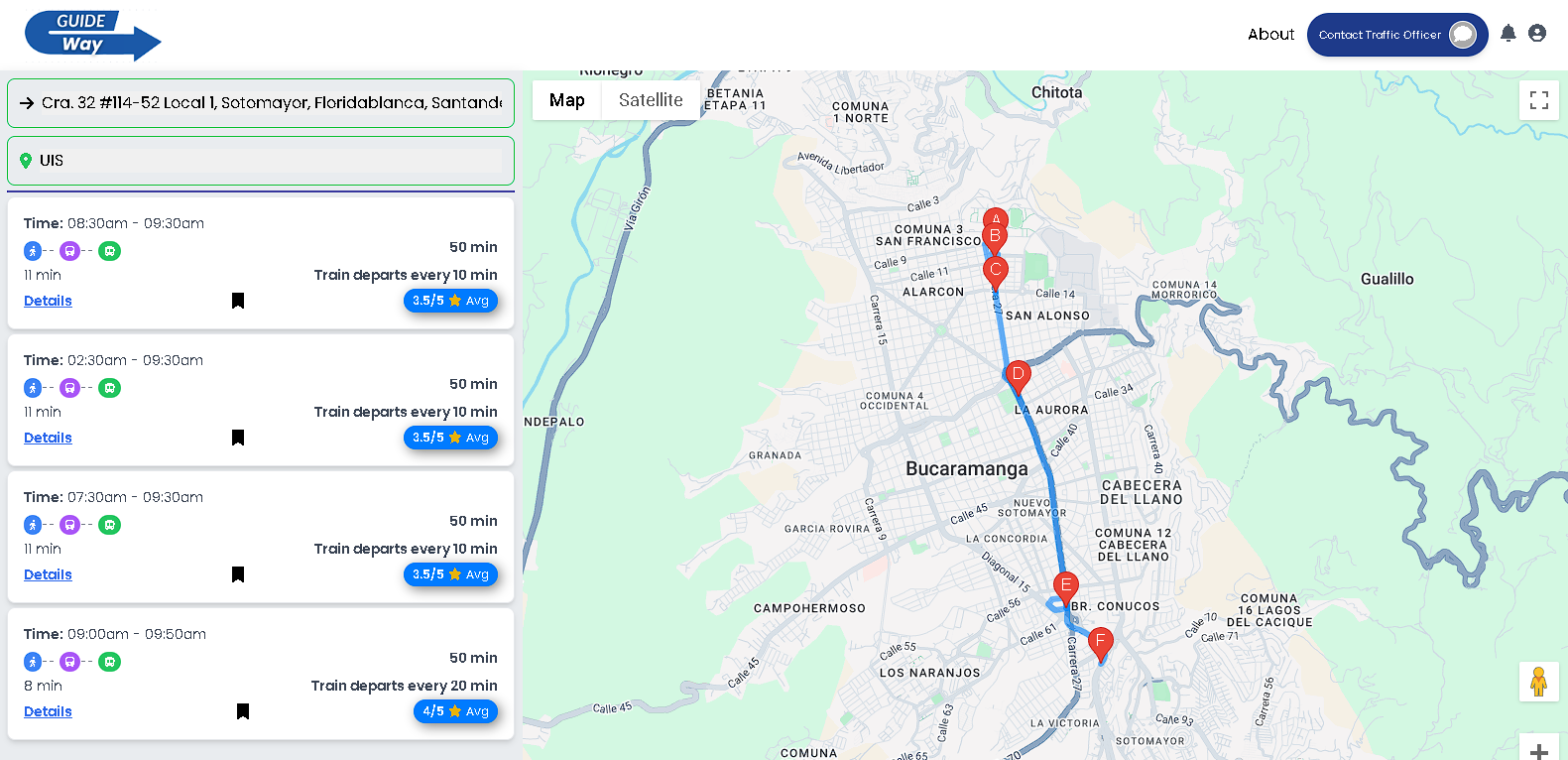Click 'Time: 02:30am - 09:30am' text
Viewport: 1568px width, 760px height.
coord(114,360)
